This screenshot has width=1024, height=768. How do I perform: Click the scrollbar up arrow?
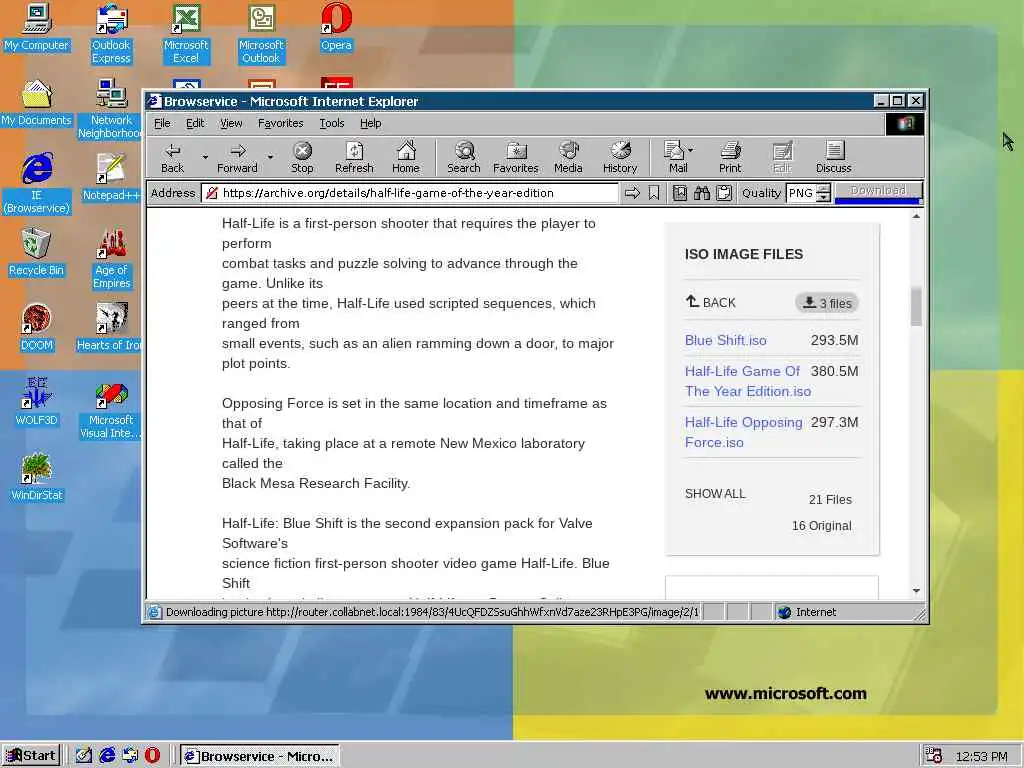916,216
